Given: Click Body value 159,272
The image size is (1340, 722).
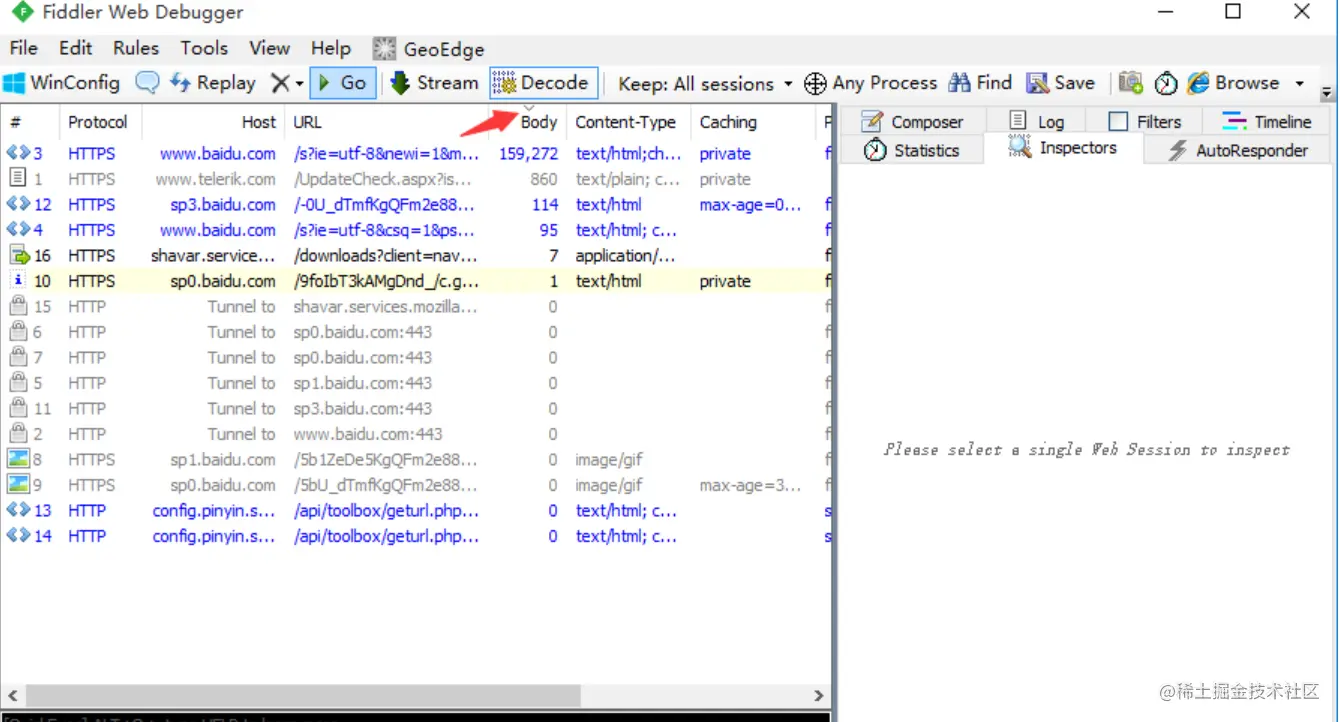Looking at the screenshot, I should 529,154.
